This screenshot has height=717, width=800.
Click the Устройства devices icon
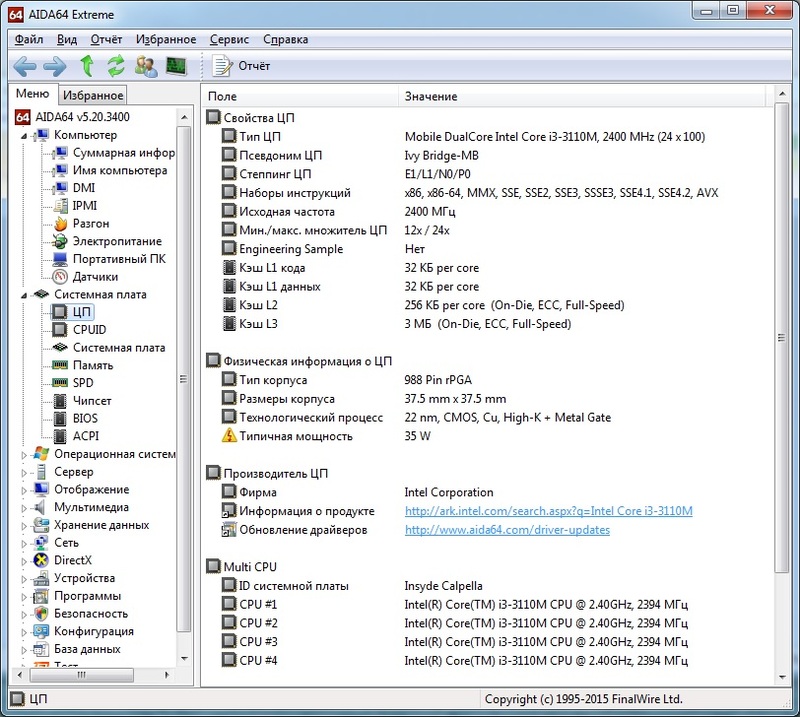tap(41, 578)
